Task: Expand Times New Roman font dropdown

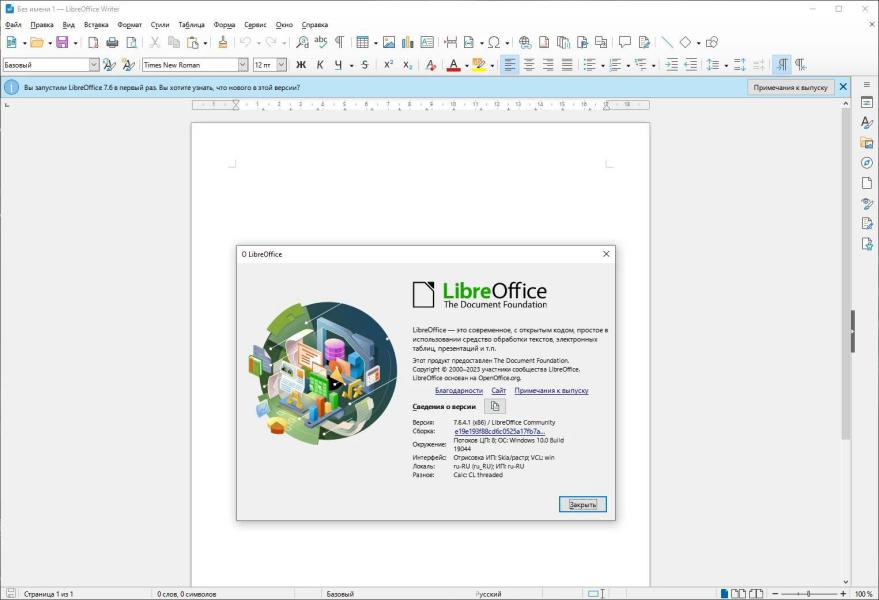Action: pyautogui.click(x=243, y=65)
